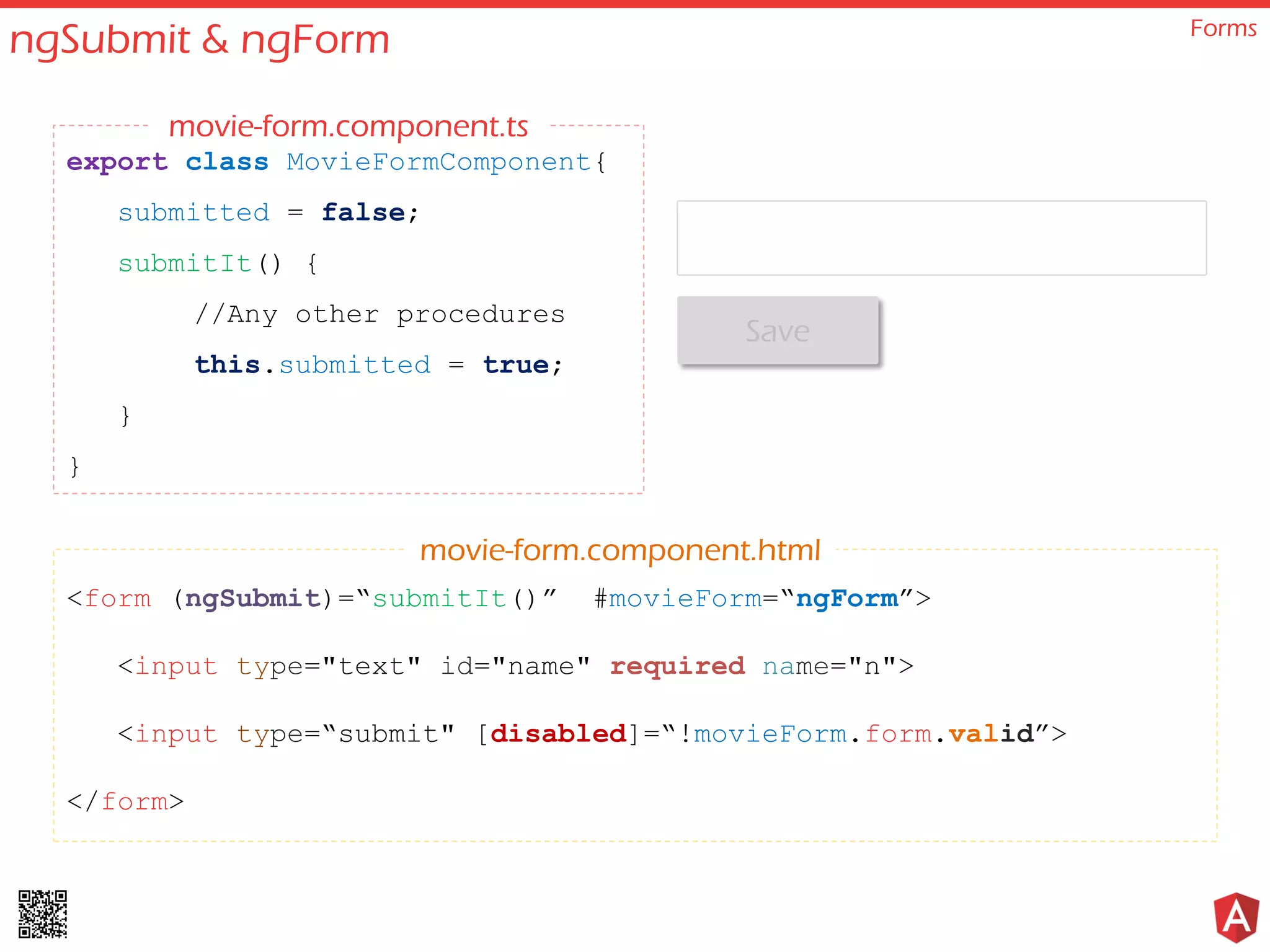The image size is (1270, 952).
Task: Click the '//Any other procedures' comment
Action: (380, 314)
